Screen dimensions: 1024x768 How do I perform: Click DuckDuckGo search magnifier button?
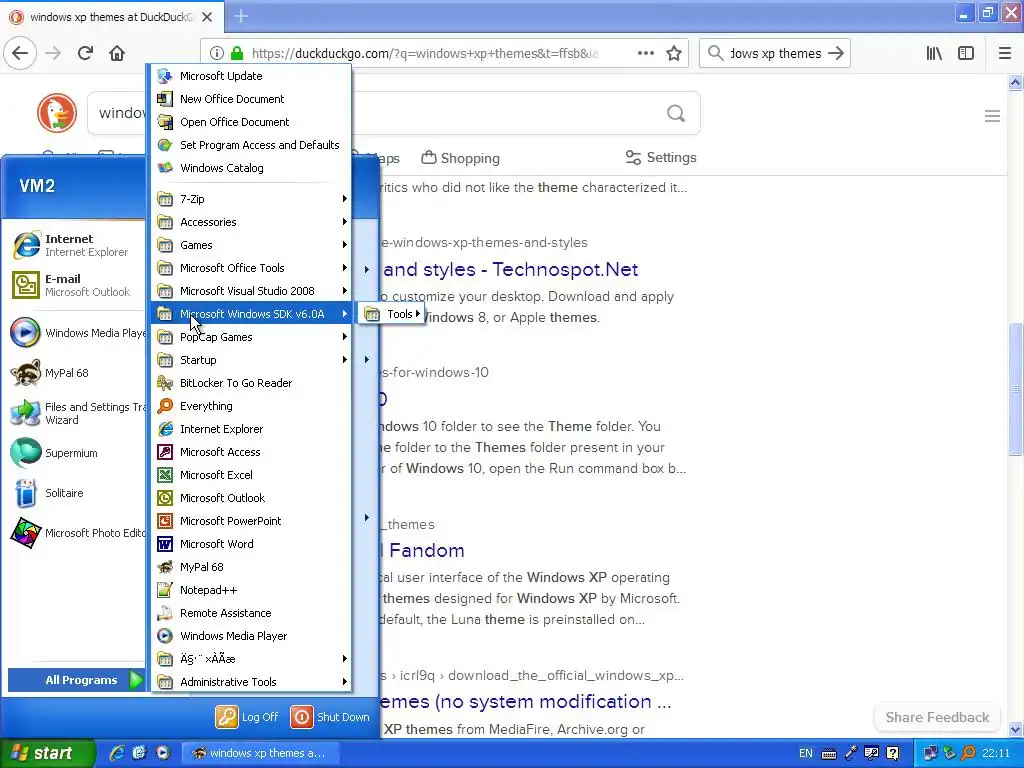676,114
